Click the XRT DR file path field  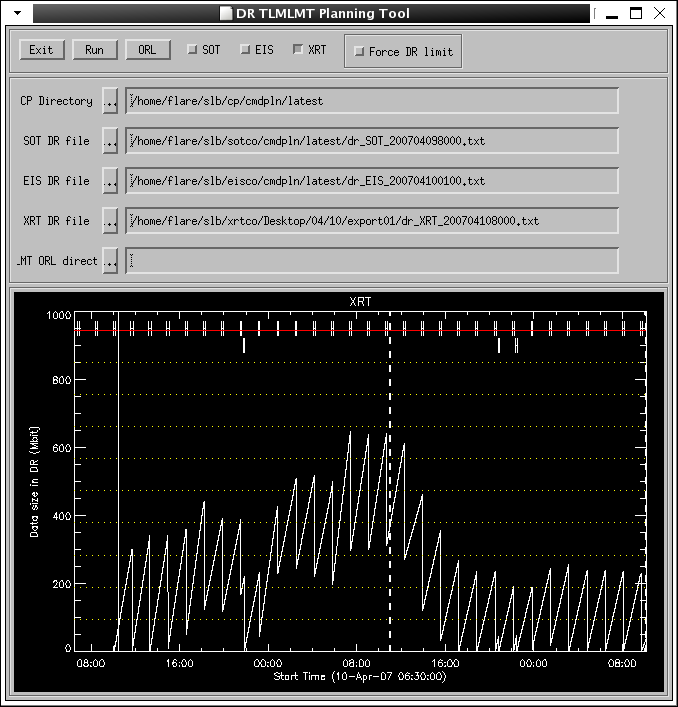tap(372, 221)
